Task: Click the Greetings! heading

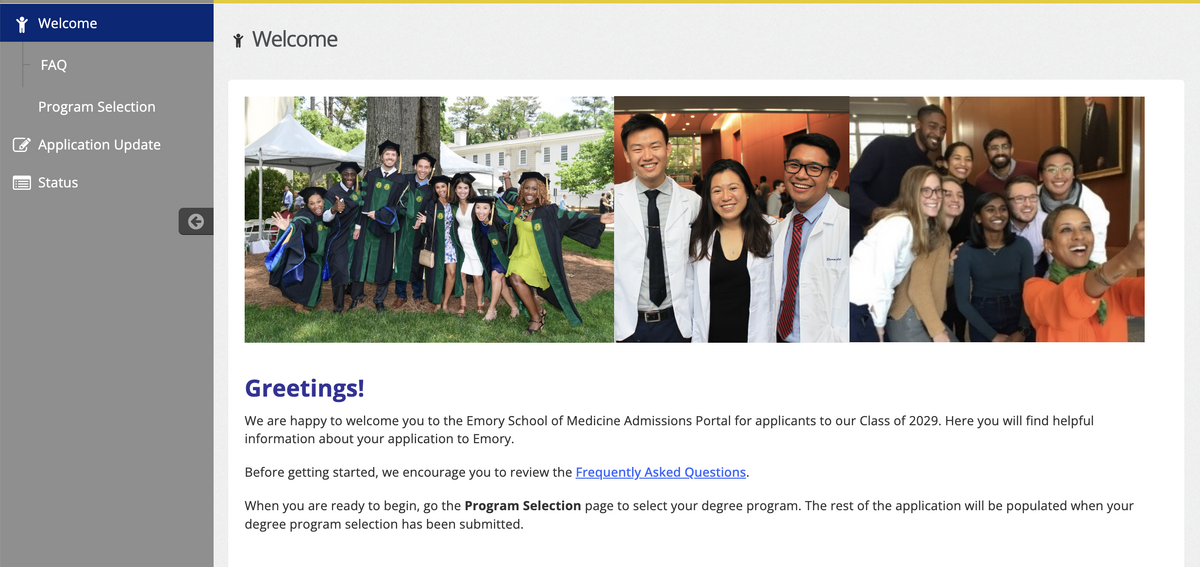Action: [305, 388]
